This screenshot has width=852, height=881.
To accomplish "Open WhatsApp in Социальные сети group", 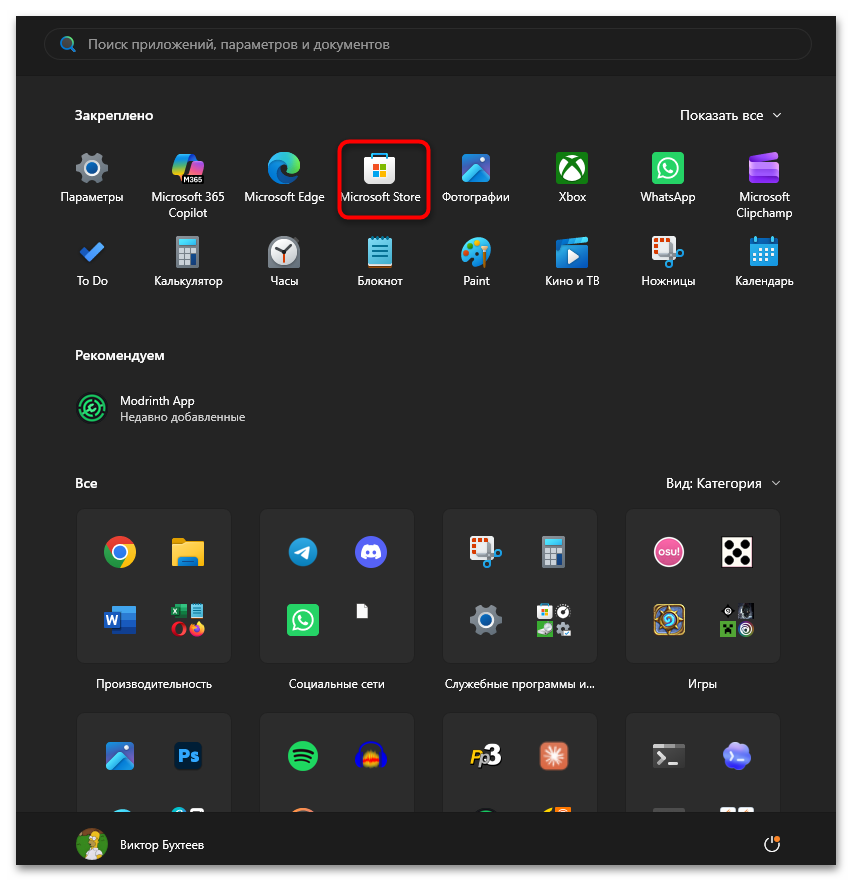I will (303, 620).
